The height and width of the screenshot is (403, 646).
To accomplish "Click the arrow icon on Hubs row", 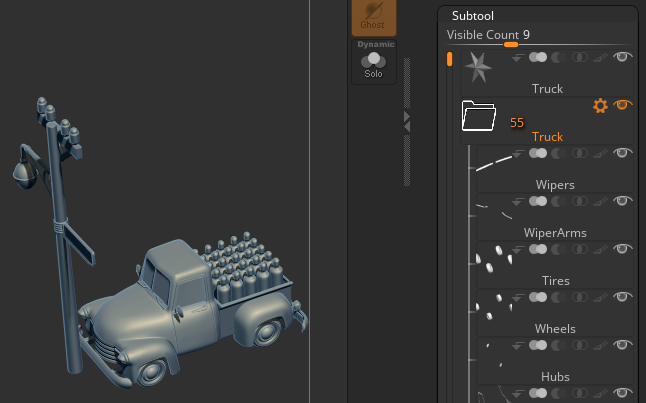I will 518,346.
